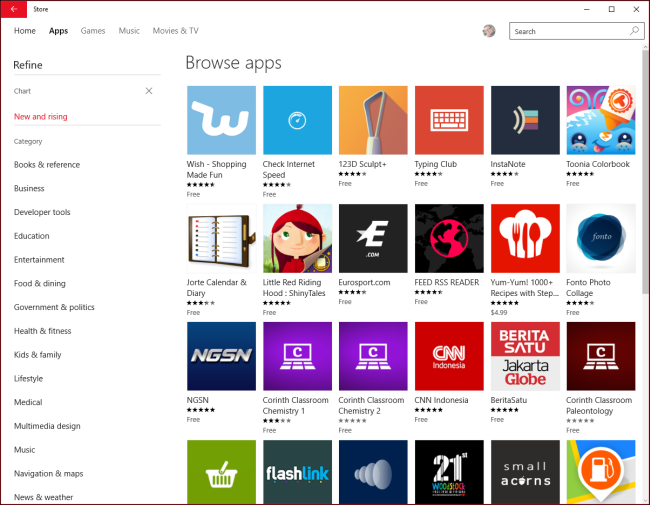Filter by Kids & family category
Viewport: 650px width, 505px height.
click(x=38, y=355)
